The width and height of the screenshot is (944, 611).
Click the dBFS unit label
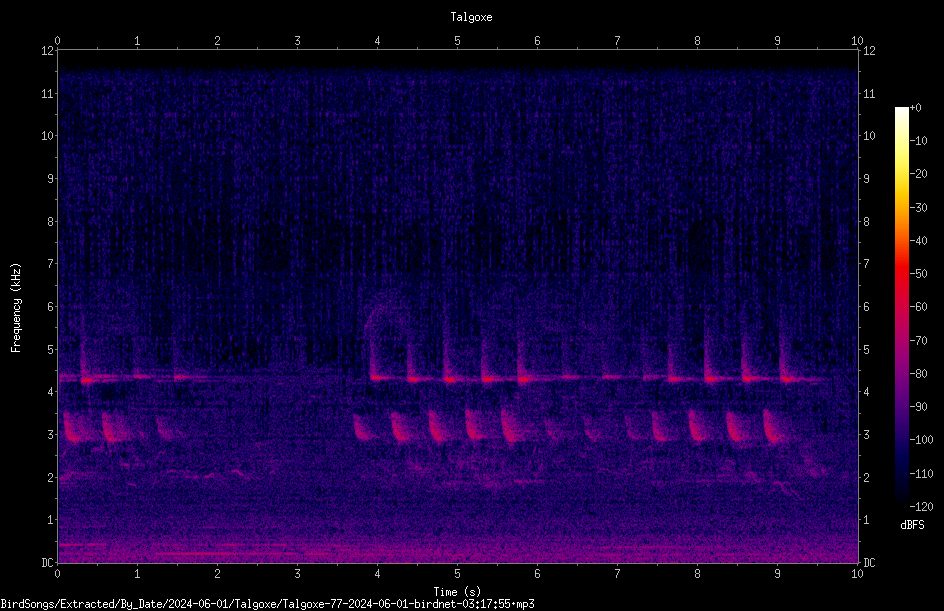[x=912, y=525]
